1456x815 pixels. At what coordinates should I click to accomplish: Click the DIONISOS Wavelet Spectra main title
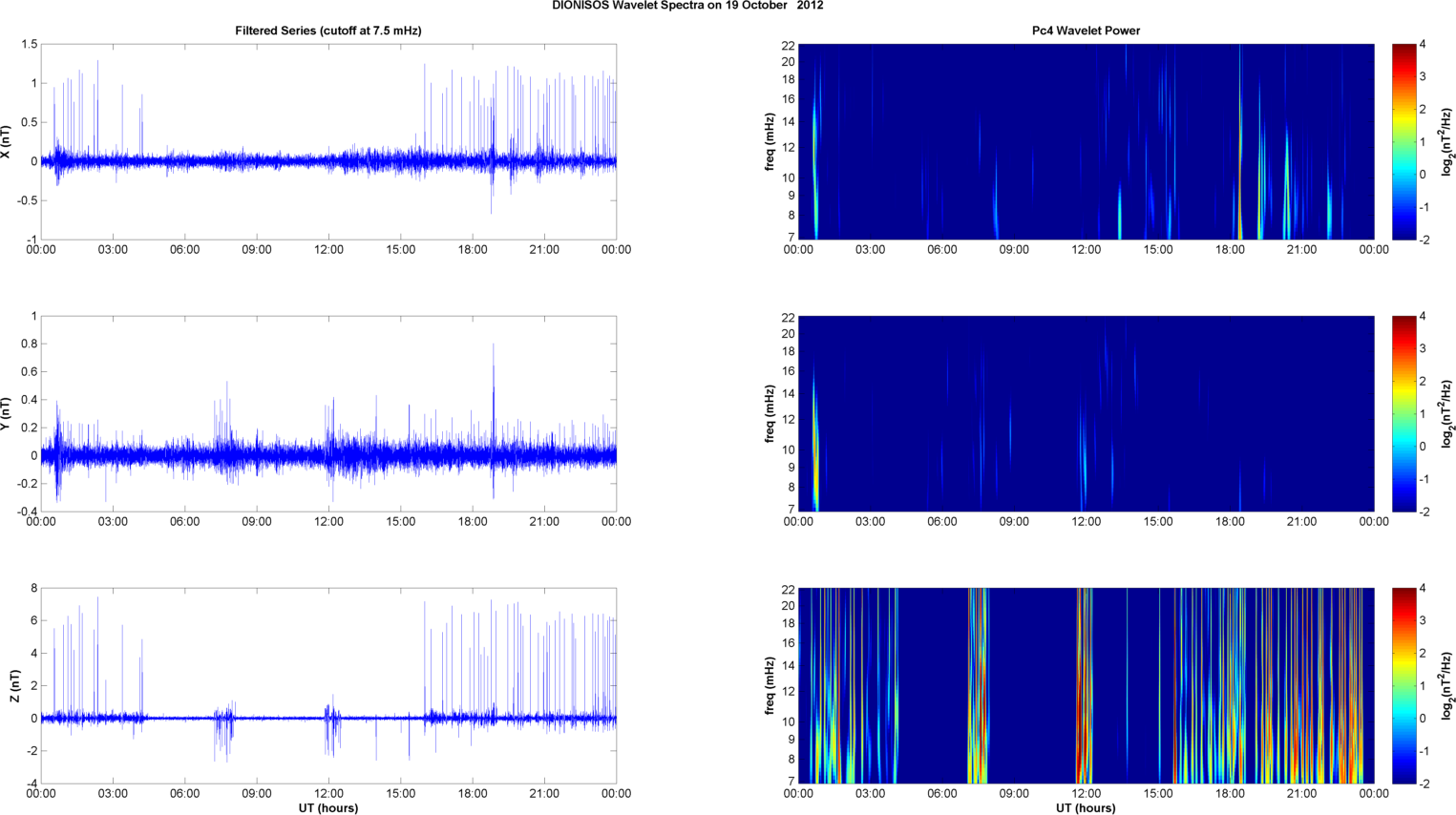[687, 6]
